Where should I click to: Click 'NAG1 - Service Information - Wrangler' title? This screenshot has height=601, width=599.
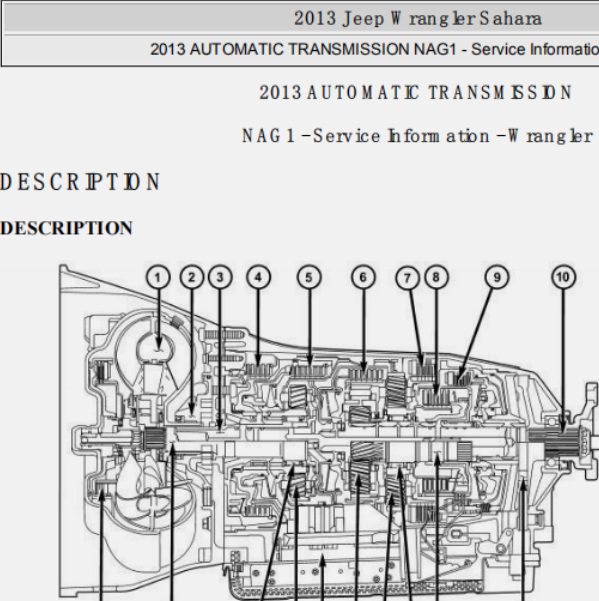[x=417, y=136]
